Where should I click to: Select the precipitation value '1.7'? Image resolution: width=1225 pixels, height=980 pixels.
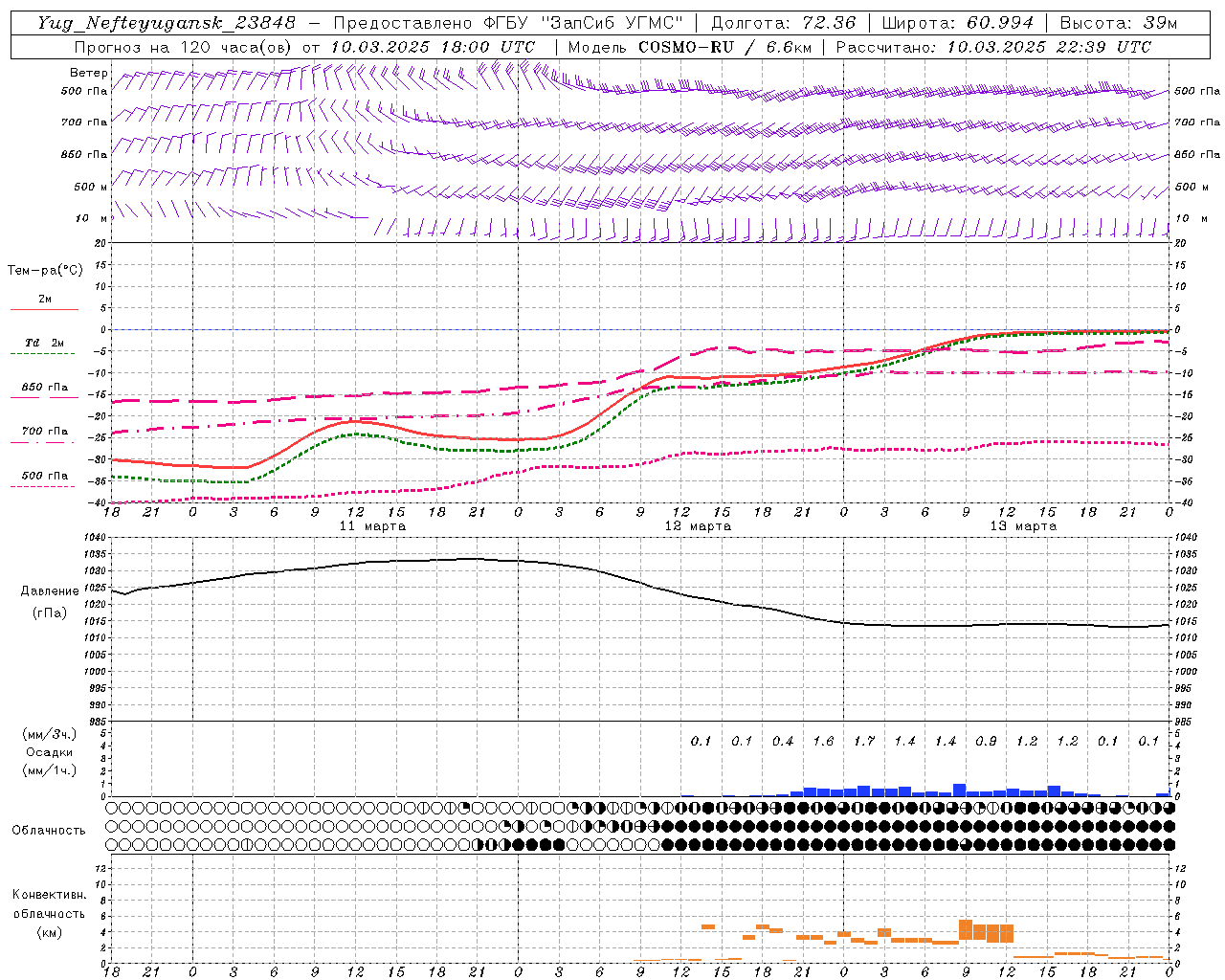pyautogui.click(x=864, y=741)
